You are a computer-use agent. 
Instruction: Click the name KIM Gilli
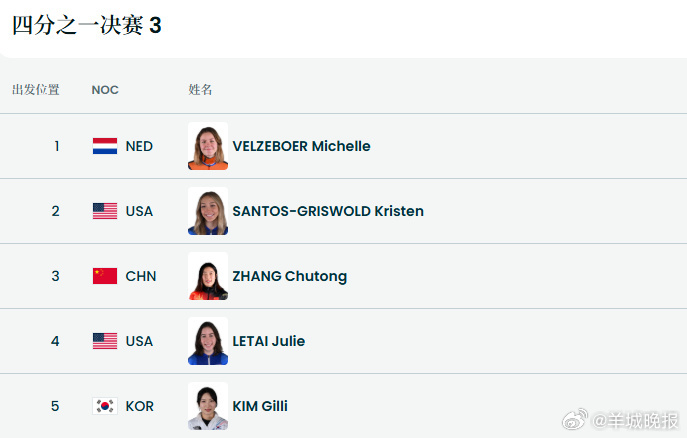click(x=260, y=406)
